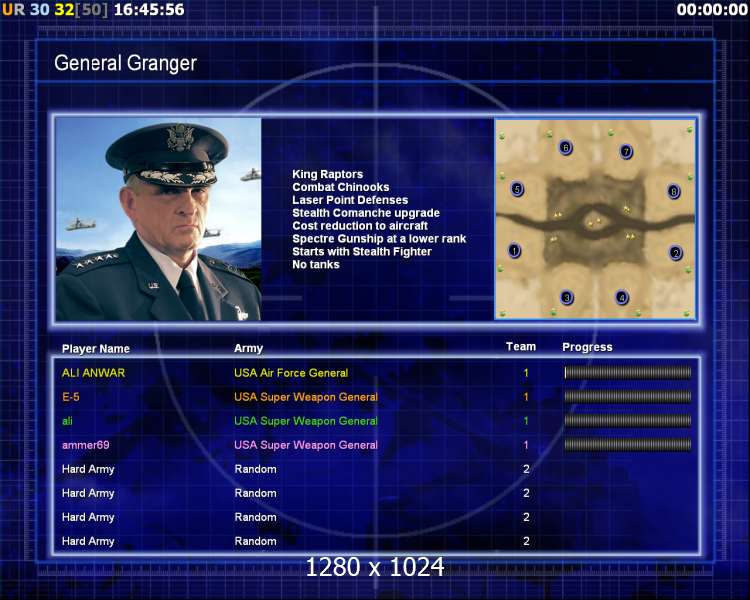Click the 00:00:00 timer at top right
750x600 pixels.
click(x=712, y=9)
